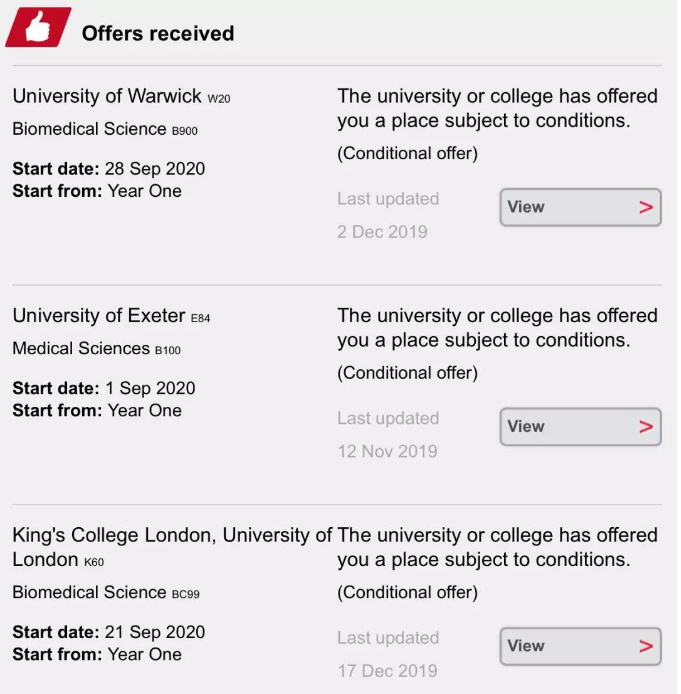Click the last updated 12 Nov 2019 text
Screen dimensions: 681x694
[388, 451]
